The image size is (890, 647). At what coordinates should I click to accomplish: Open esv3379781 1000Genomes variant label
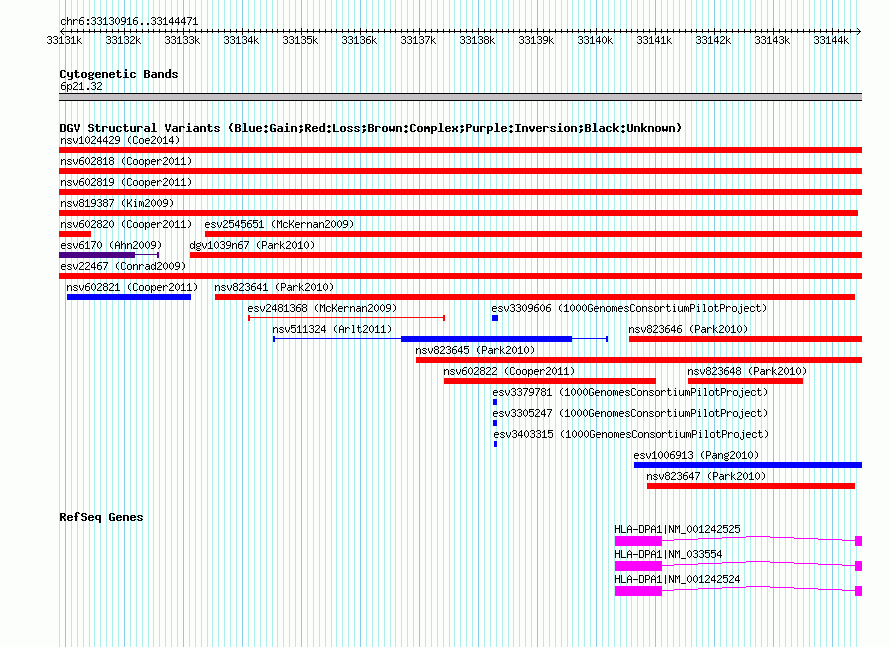click(630, 392)
